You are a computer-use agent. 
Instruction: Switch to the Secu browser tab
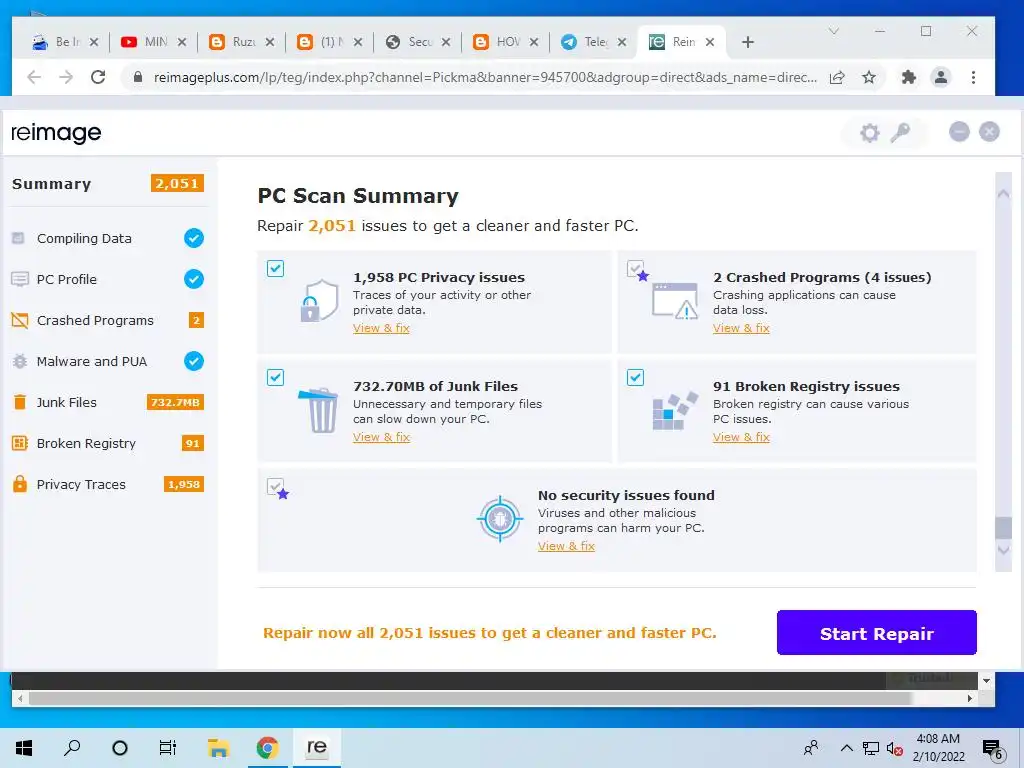[418, 42]
